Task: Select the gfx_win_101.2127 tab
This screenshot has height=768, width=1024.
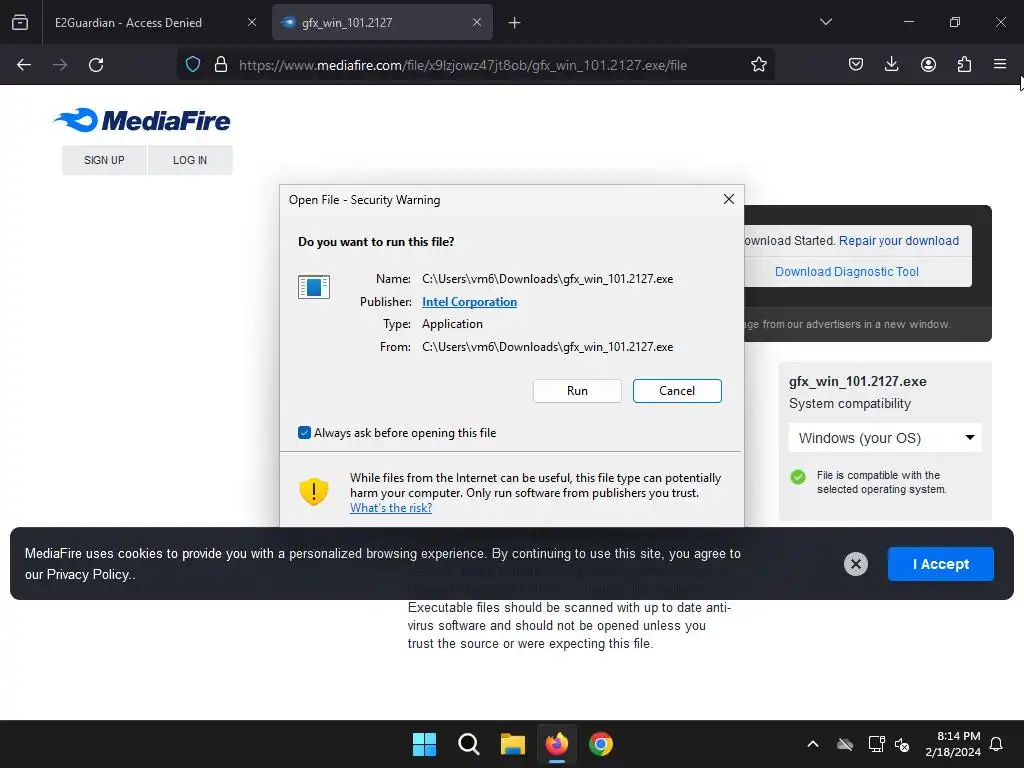Action: (382, 23)
